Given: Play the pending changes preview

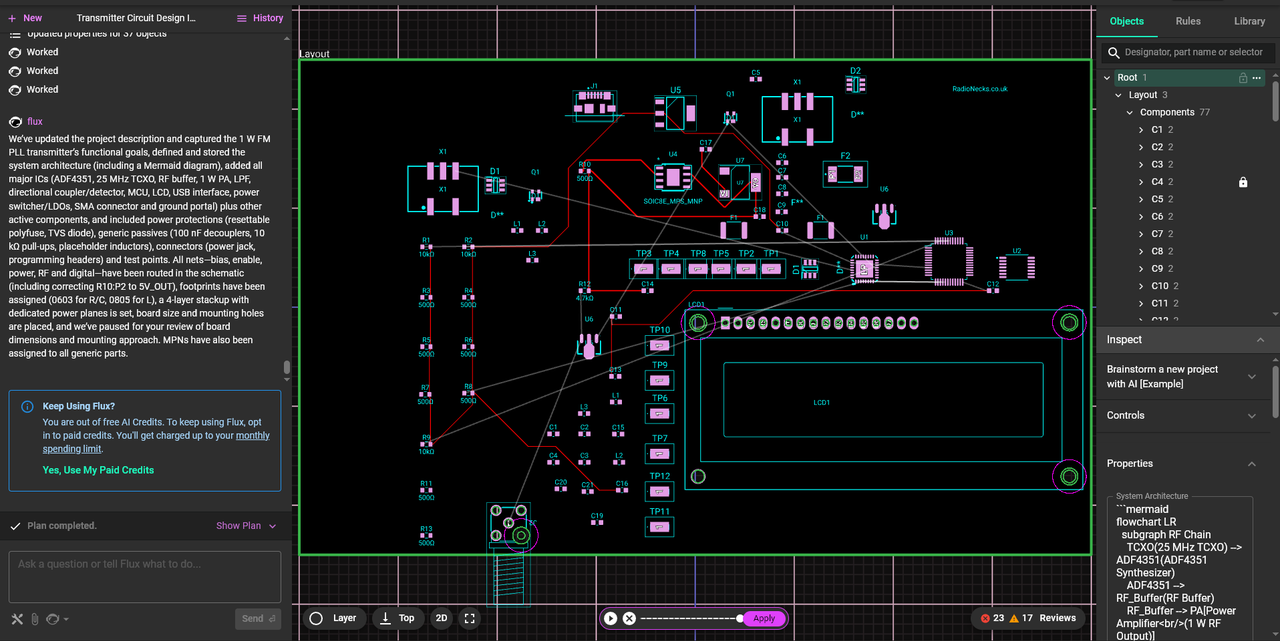Looking at the screenshot, I should [x=611, y=618].
